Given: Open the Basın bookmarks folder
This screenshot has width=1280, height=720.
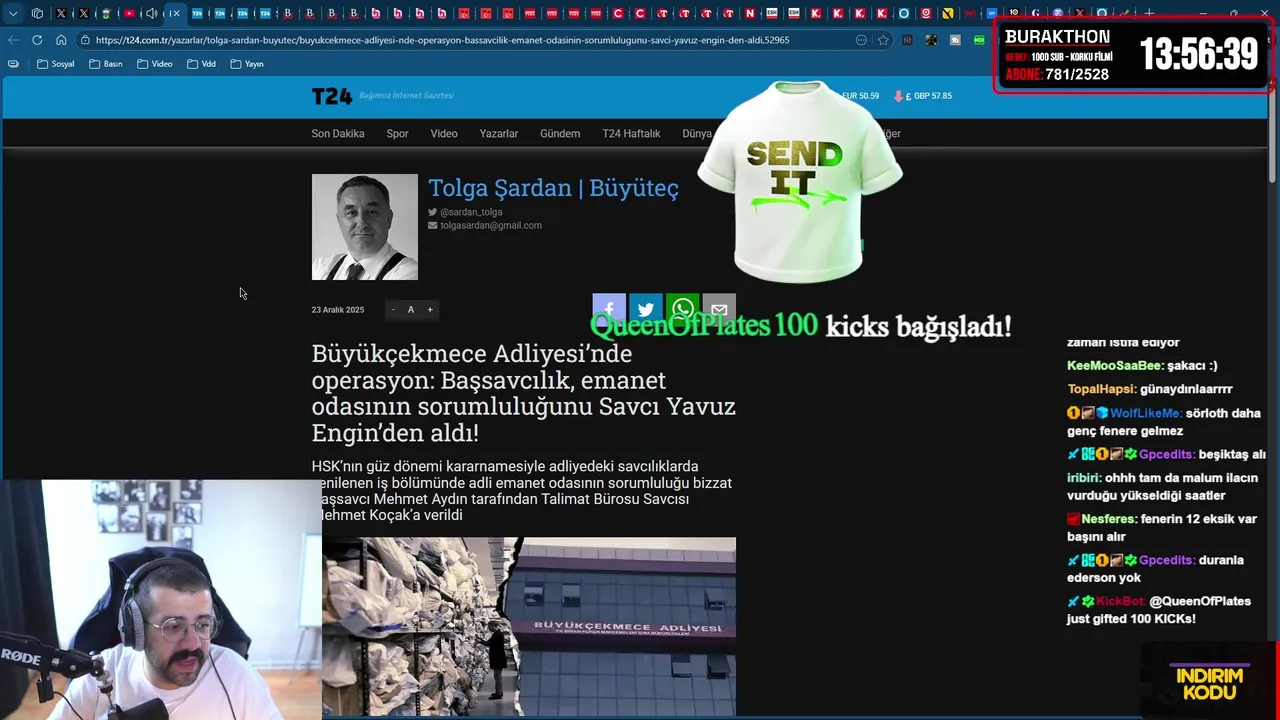Looking at the screenshot, I should 106,64.
